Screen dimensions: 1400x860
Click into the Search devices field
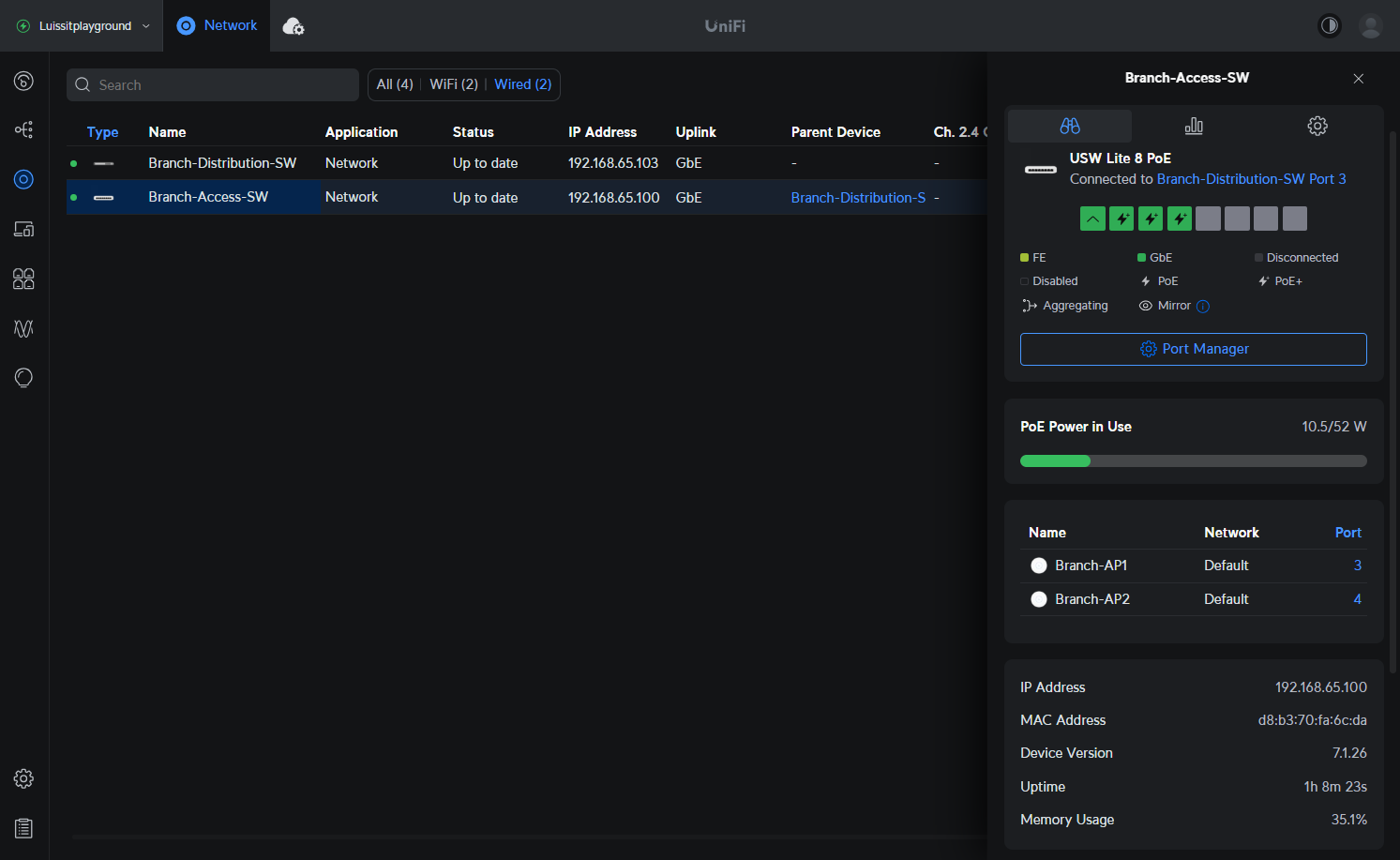[213, 84]
